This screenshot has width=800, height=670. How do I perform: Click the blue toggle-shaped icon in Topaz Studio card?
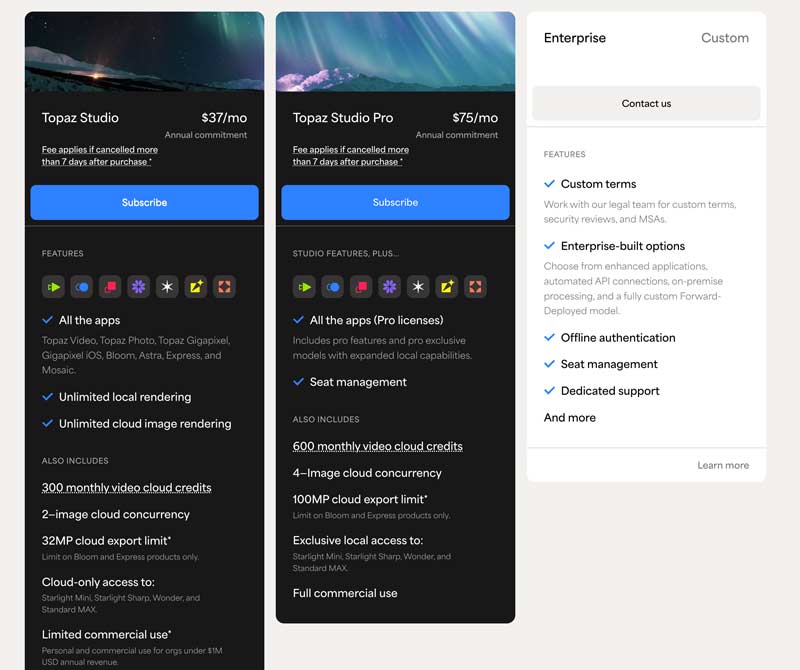pyautogui.click(x=82, y=287)
